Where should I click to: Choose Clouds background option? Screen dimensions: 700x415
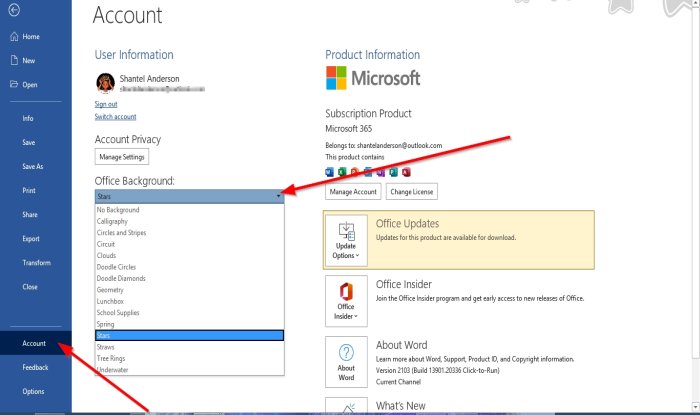click(190, 255)
